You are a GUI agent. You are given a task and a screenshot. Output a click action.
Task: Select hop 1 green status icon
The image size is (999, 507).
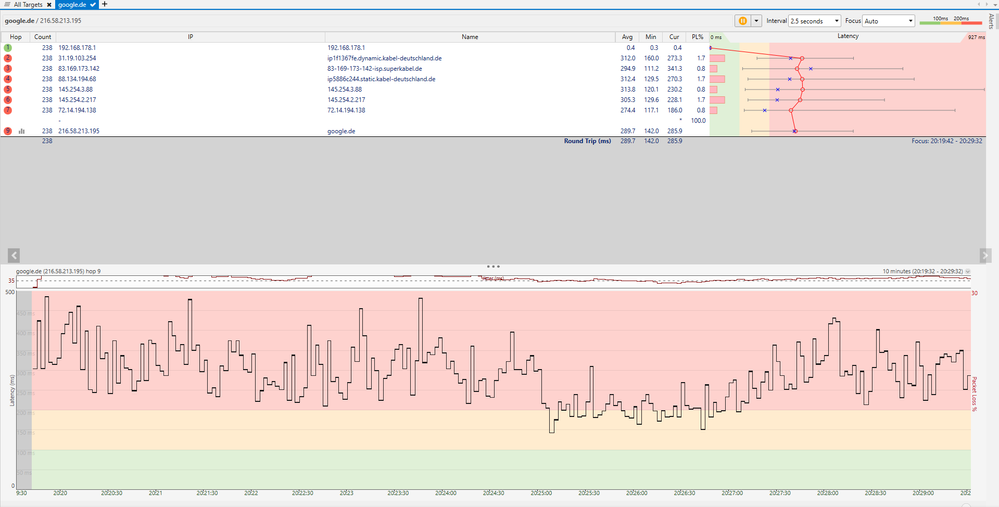tap(8, 48)
